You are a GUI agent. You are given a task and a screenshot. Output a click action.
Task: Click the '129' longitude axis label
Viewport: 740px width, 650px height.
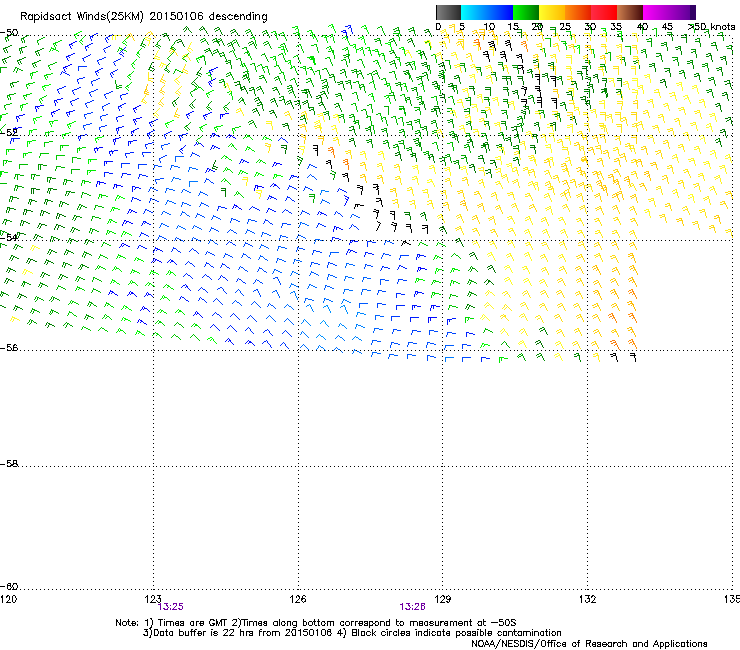point(443,599)
